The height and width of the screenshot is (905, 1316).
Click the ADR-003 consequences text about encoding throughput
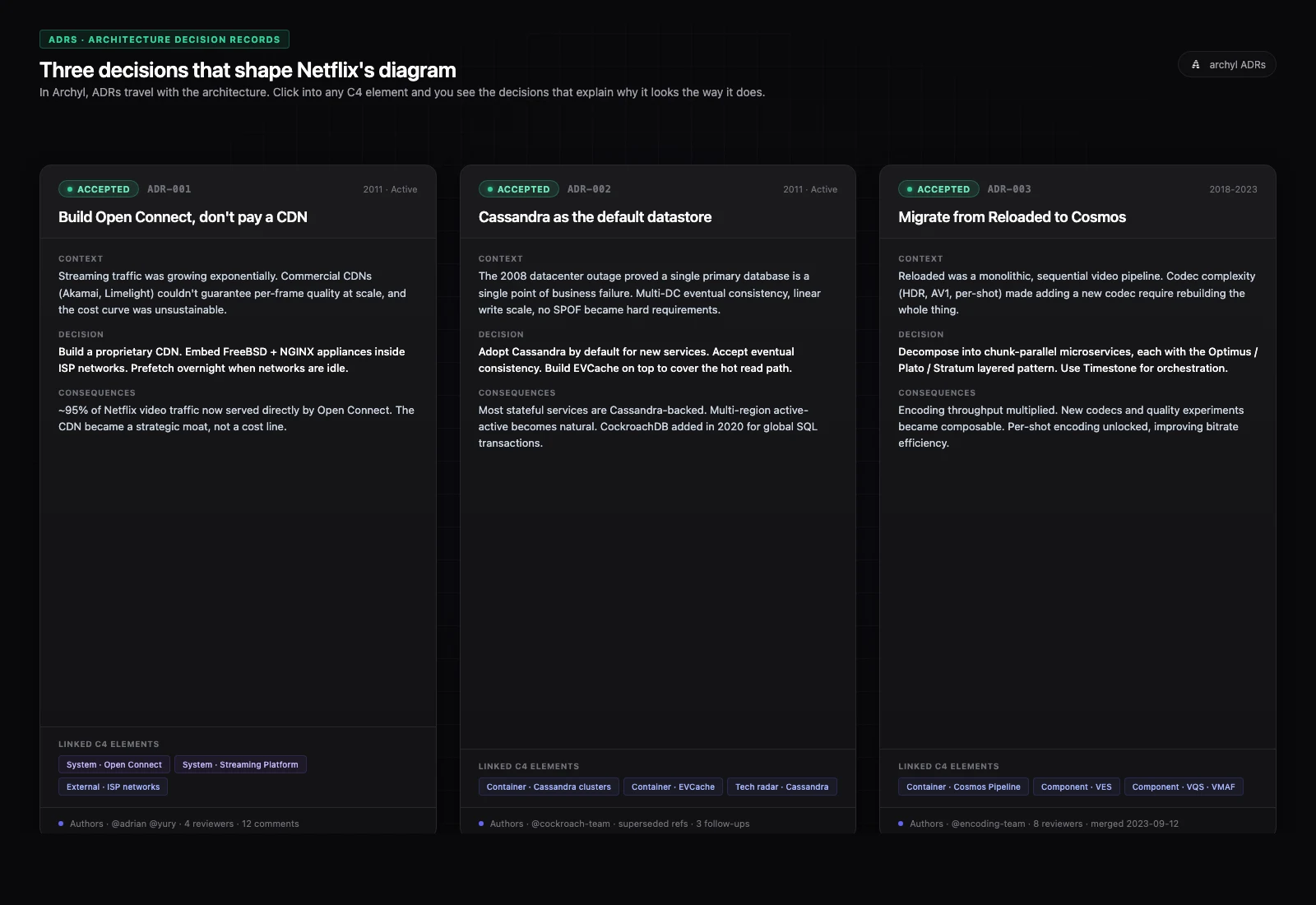[x=1071, y=426]
